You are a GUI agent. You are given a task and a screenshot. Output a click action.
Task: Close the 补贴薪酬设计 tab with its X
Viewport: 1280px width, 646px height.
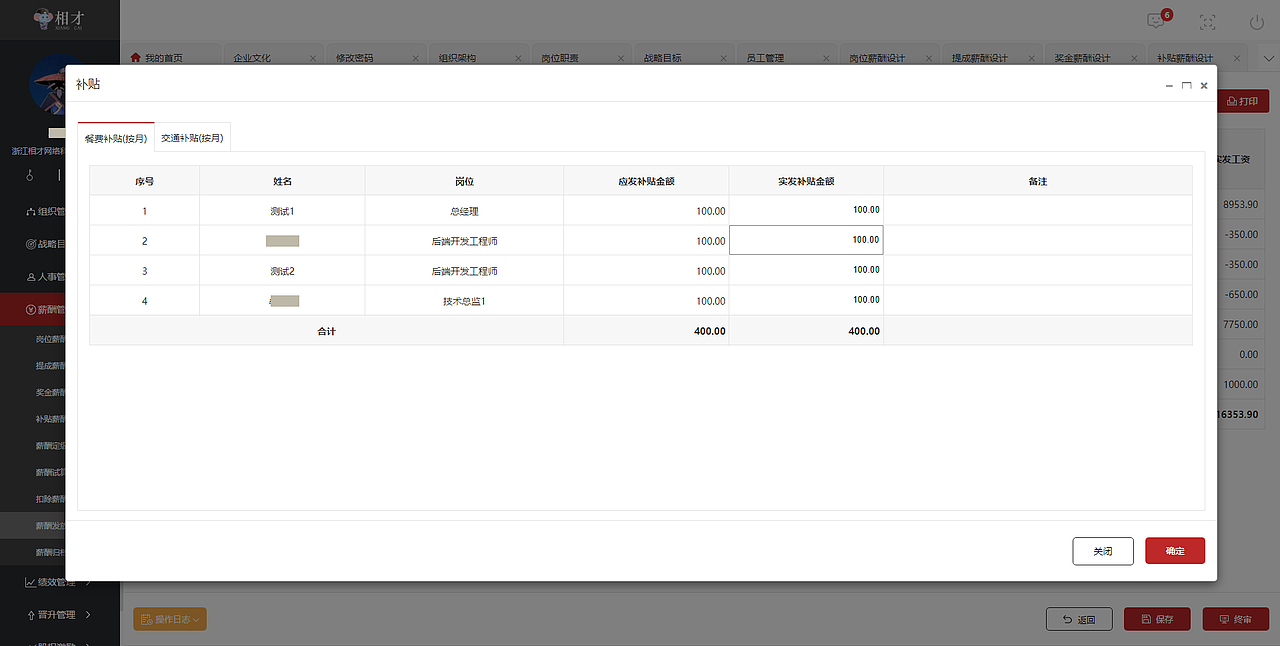point(1237,58)
